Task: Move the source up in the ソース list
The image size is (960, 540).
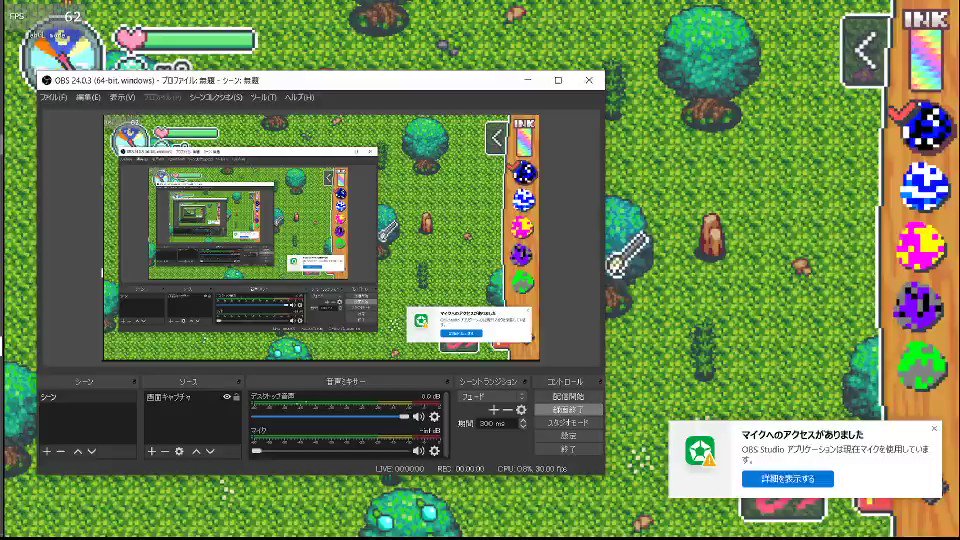Action: coord(196,451)
